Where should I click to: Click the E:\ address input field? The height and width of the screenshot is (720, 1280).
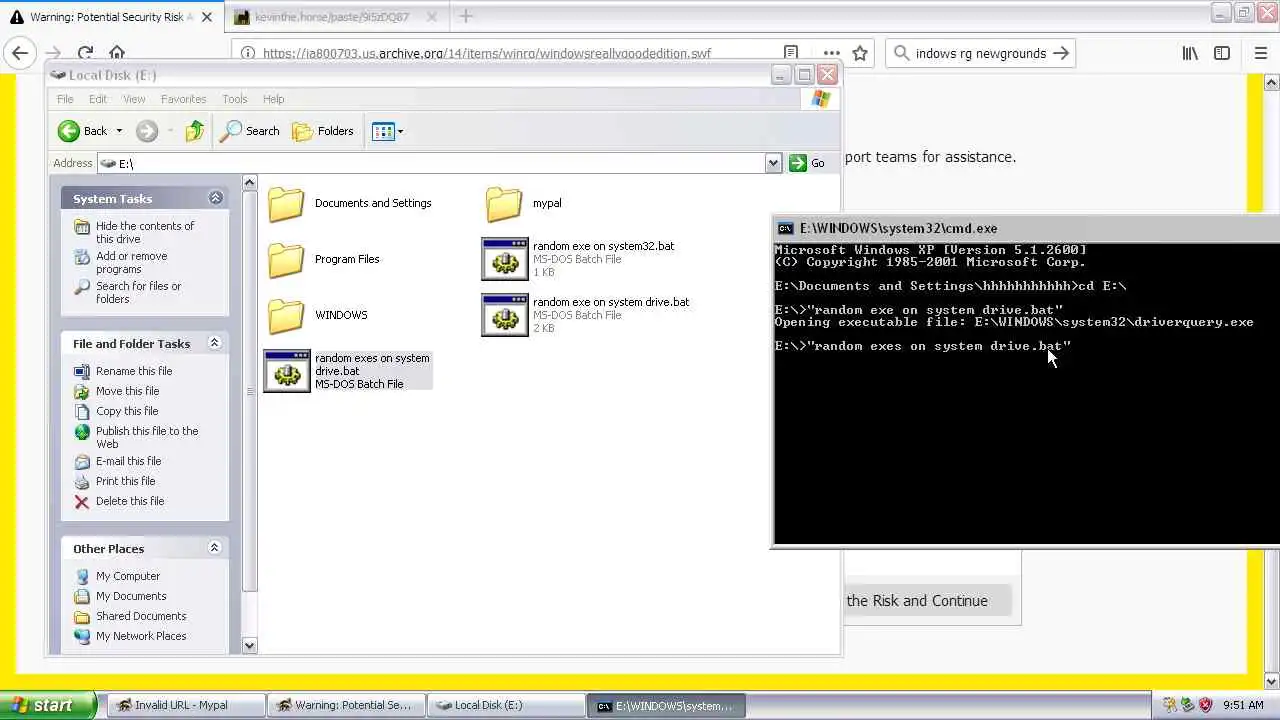point(432,163)
